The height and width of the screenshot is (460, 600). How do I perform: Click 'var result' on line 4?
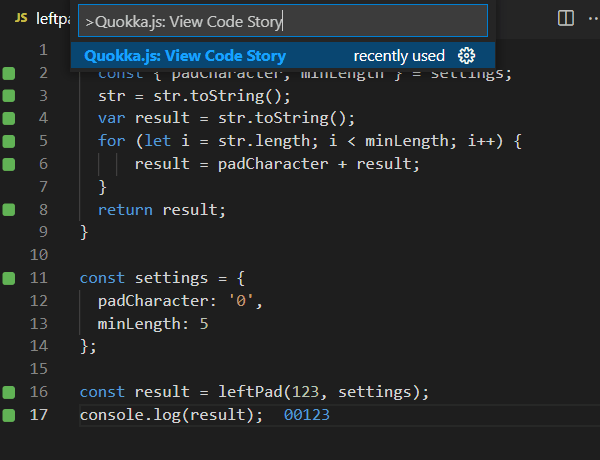[143, 118]
